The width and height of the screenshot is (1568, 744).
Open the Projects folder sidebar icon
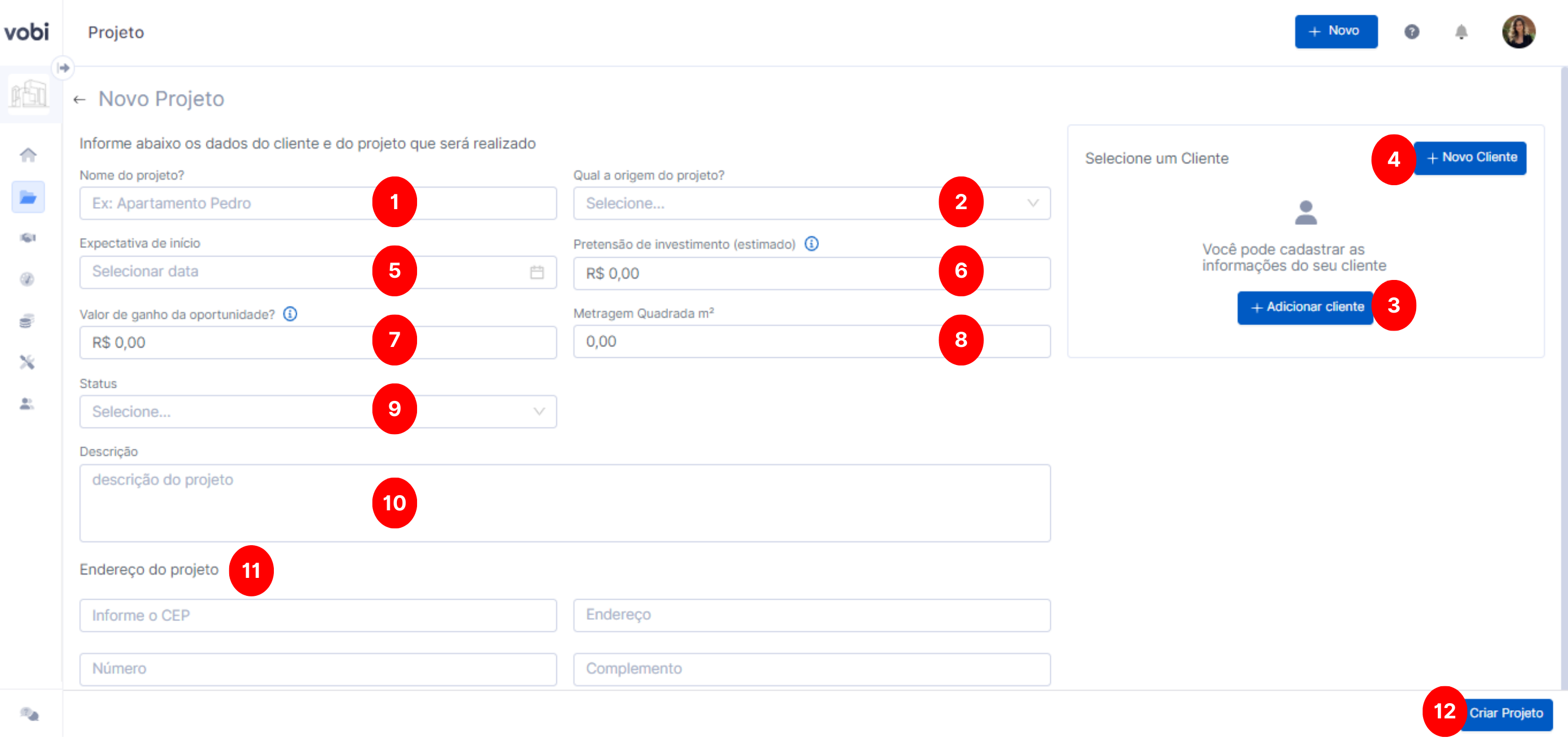(x=28, y=197)
